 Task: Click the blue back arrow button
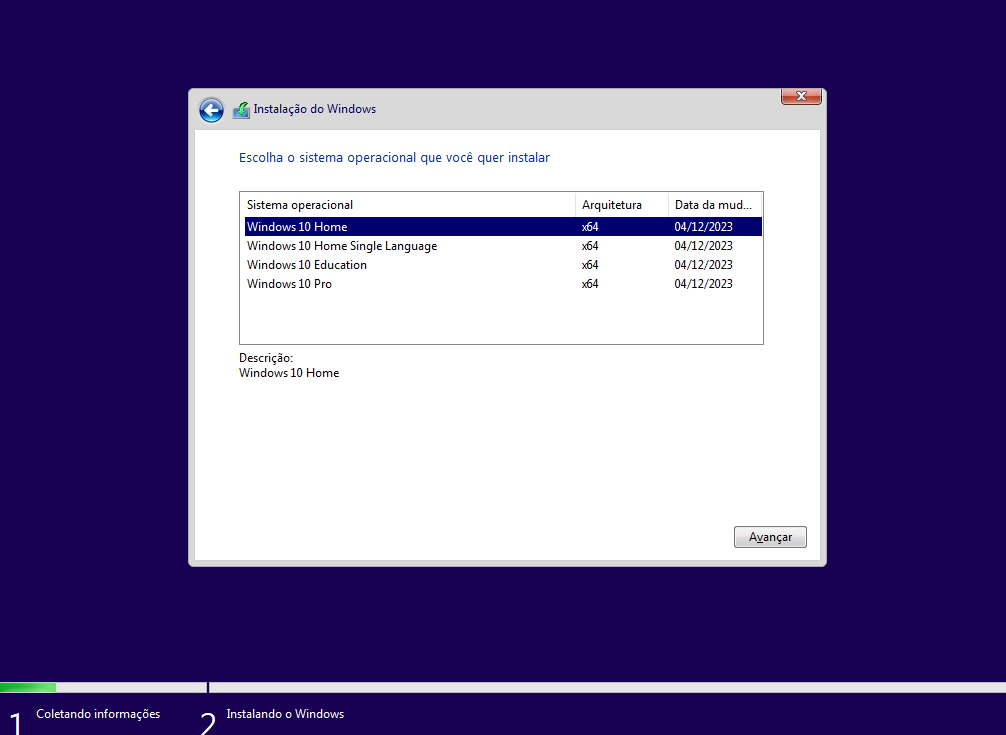[211, 110]
